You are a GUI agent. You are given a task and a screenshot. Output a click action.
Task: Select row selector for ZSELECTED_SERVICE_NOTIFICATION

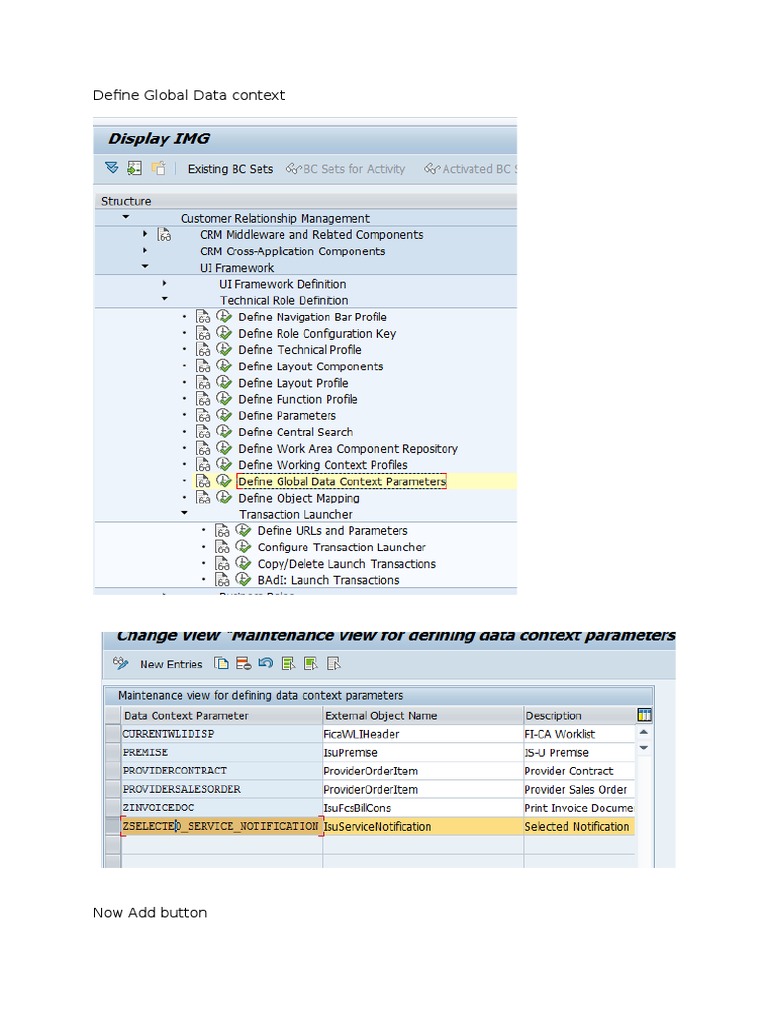113,826
